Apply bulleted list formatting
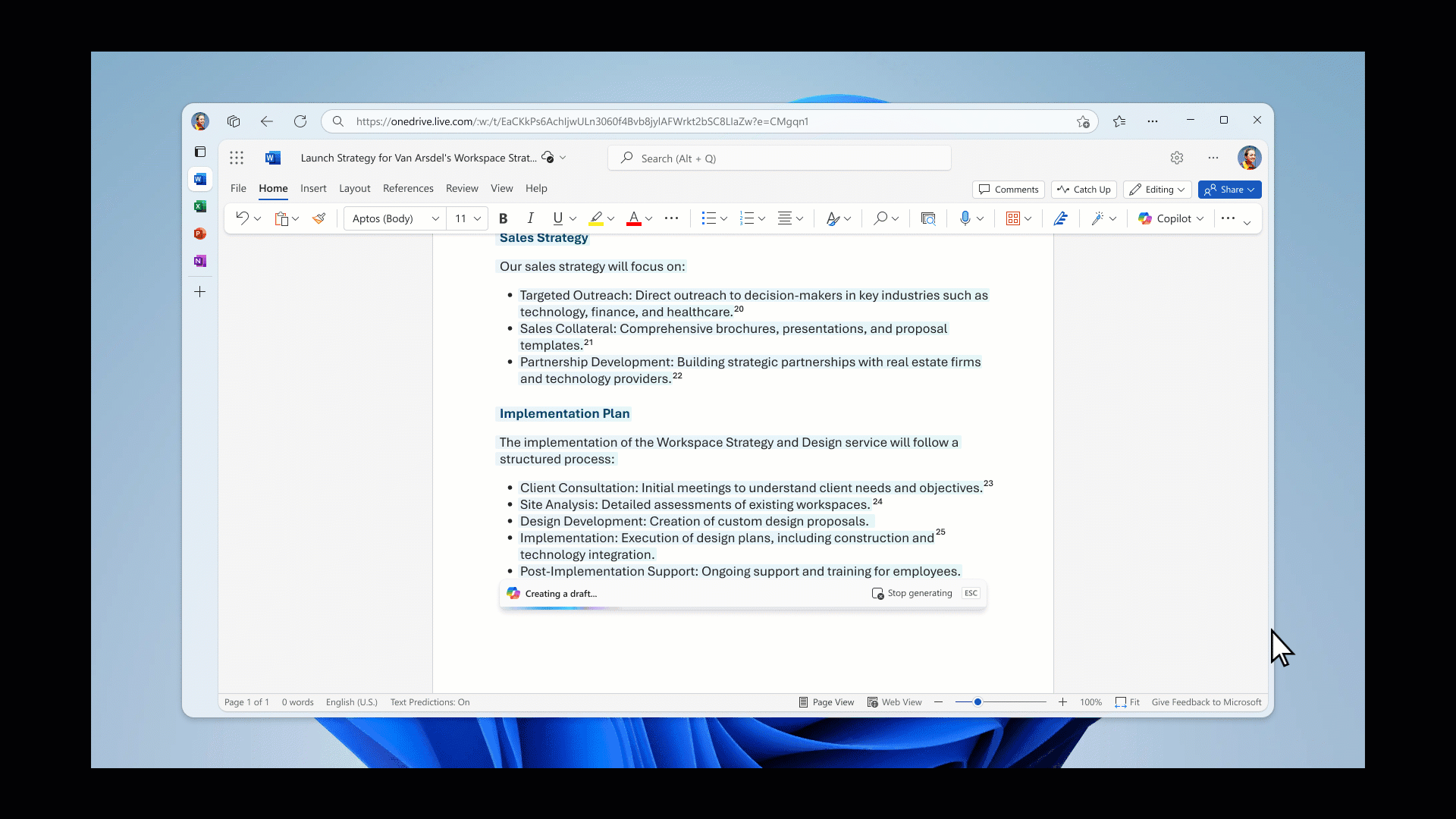1456x819 pixels. [x=708, y=218]
